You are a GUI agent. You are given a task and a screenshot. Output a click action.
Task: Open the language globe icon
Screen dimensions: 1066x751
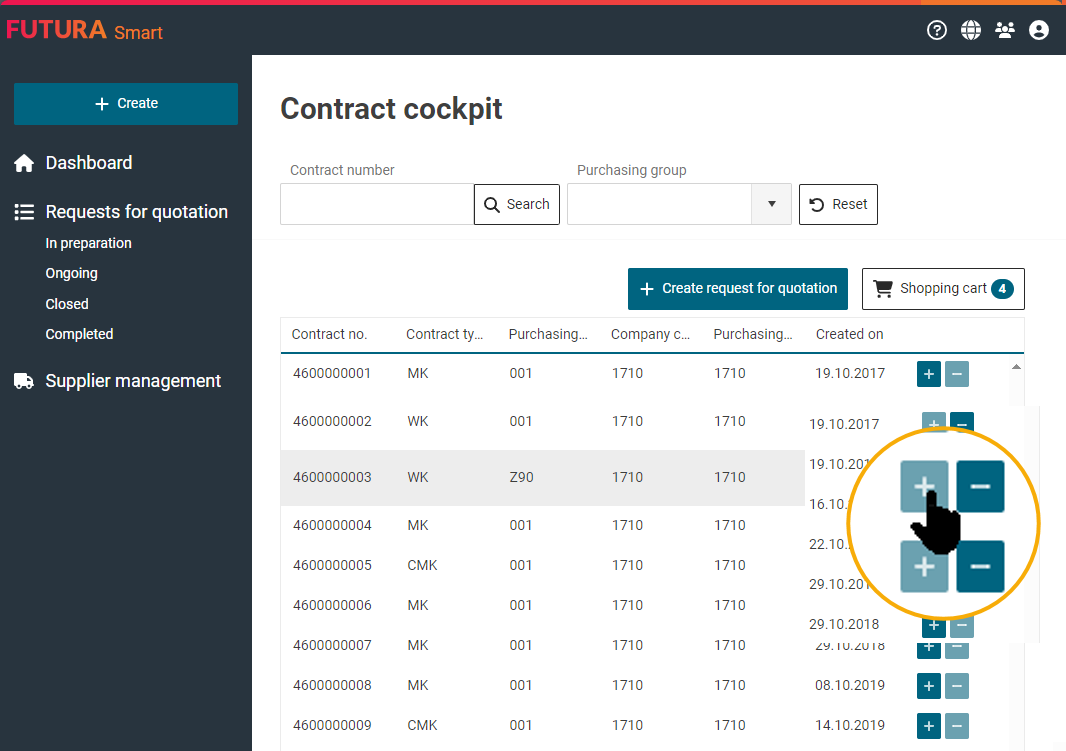[971, 30]
